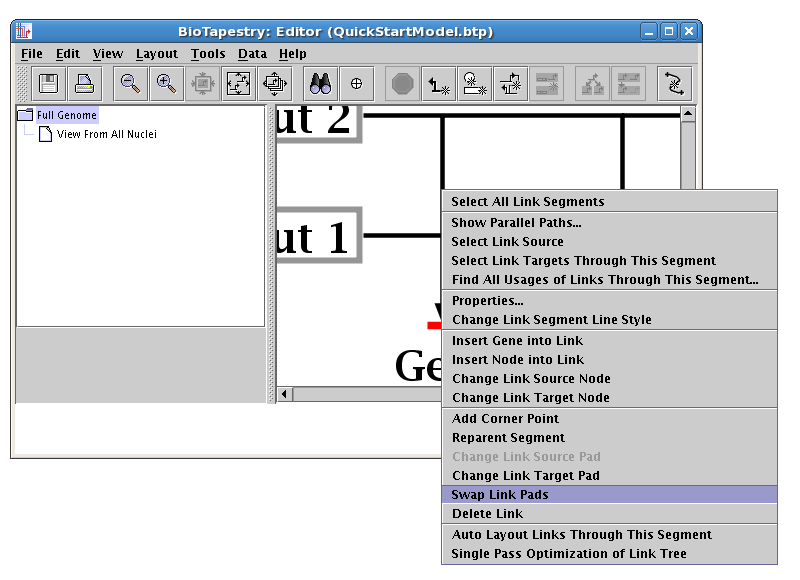Open the Layout menu
800x580 pixels.
tap(156, 54)
